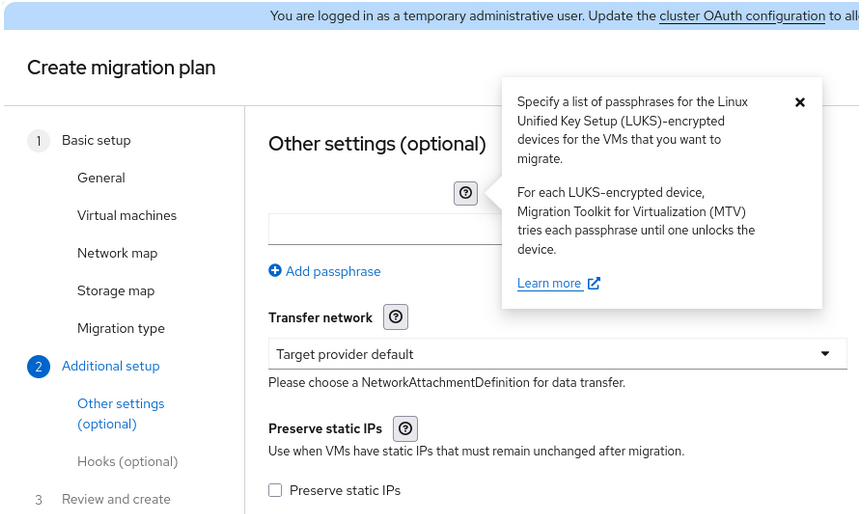This screenshot has height=514, width=868.
Task: Click the Transfer network dropdown caret arrow
Action: 825,354
